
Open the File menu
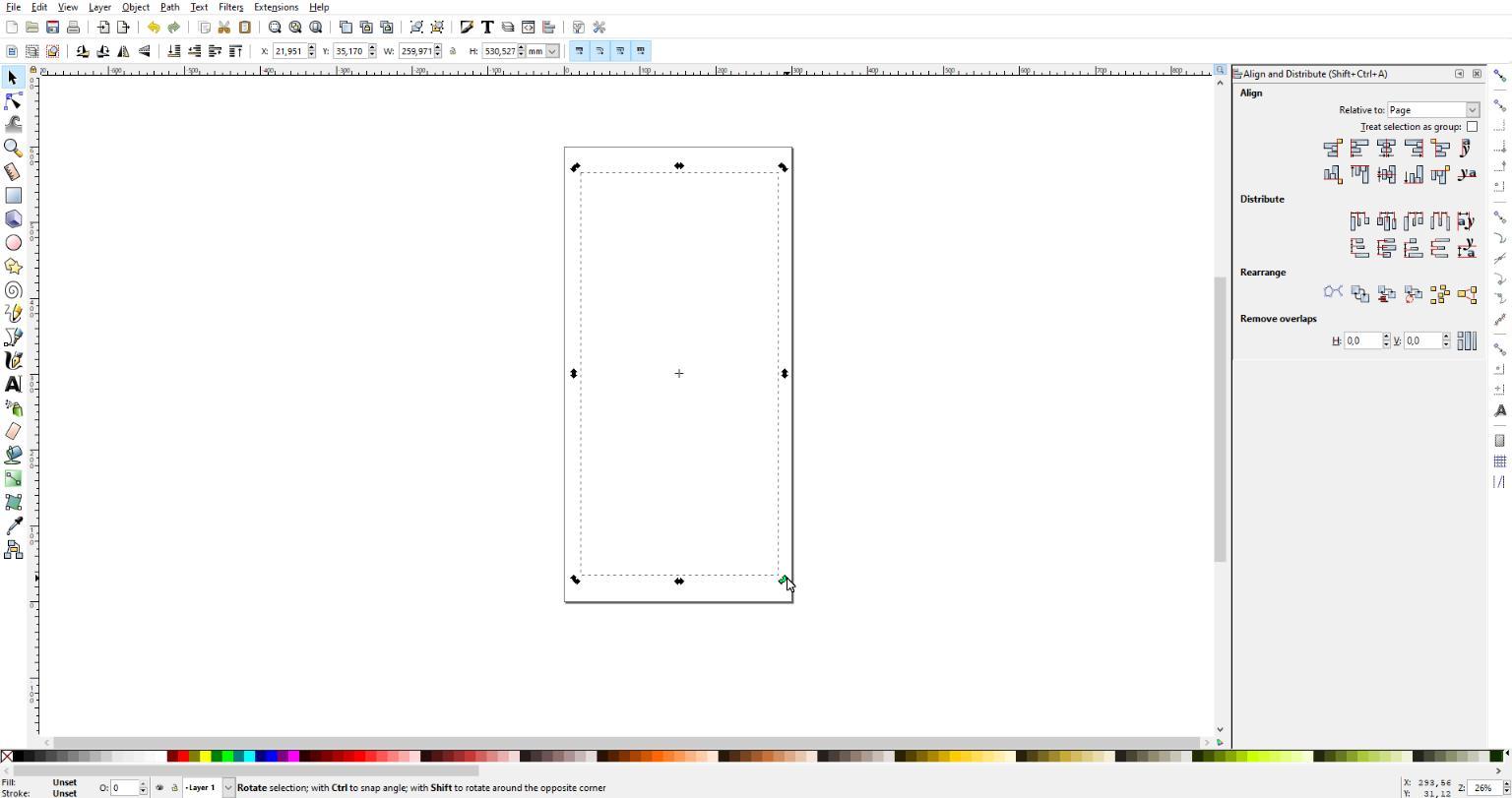click(13, 7)
